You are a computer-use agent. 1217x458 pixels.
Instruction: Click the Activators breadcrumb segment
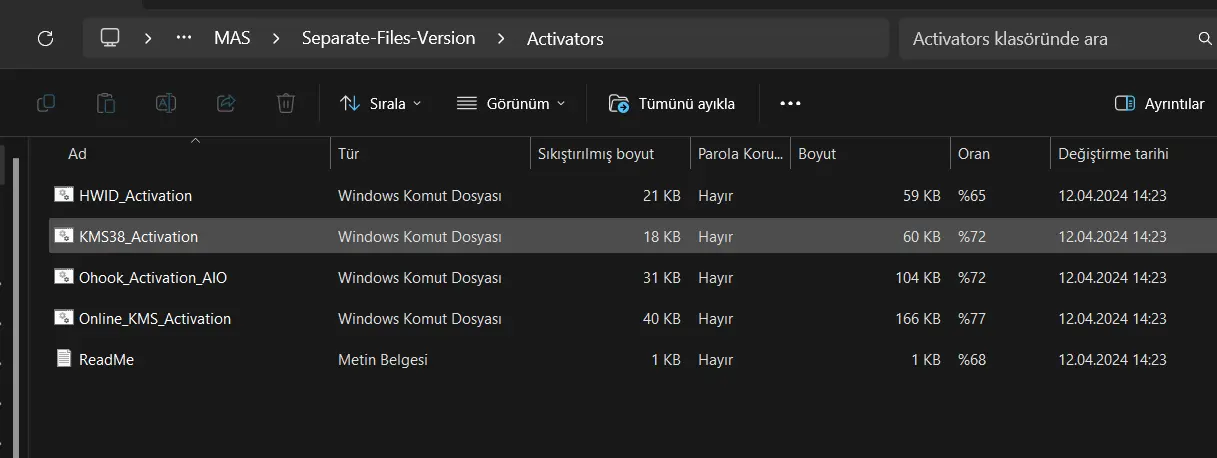565,39
